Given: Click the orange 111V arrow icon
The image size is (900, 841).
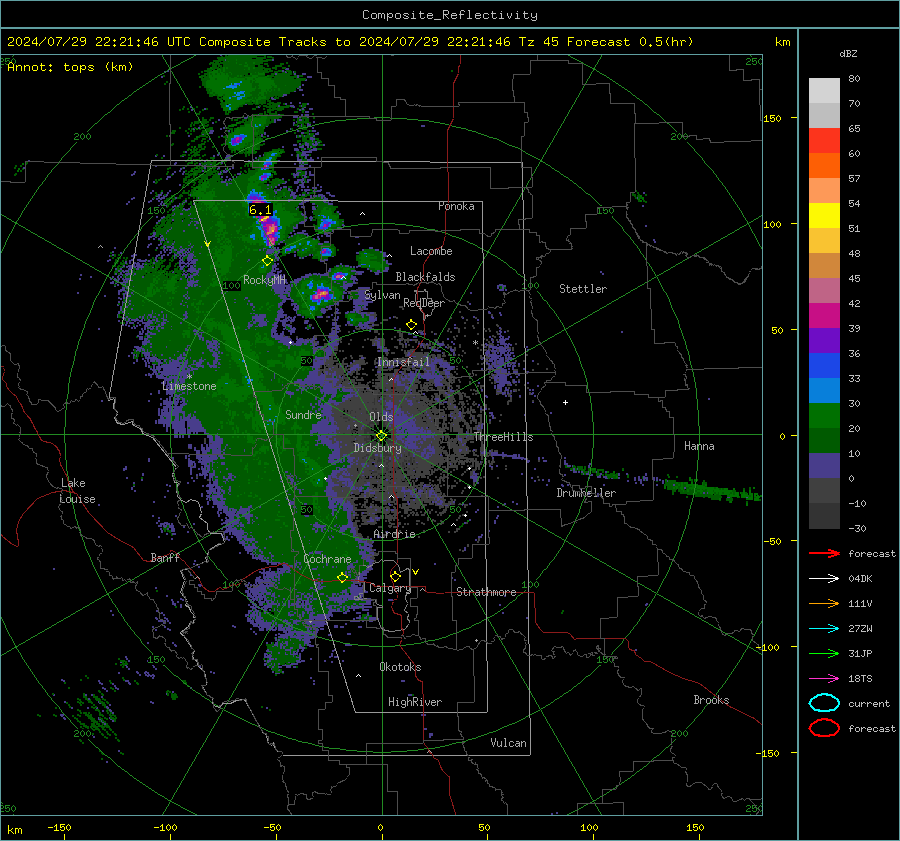Looking at the screenshot, I should [824, 603].
